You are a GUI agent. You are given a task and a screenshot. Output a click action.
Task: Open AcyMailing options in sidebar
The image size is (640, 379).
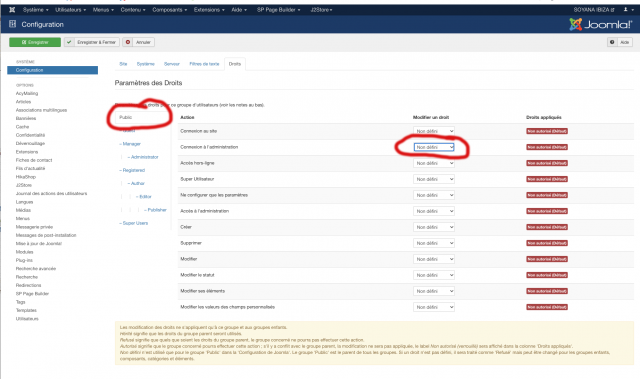point(27,93)
